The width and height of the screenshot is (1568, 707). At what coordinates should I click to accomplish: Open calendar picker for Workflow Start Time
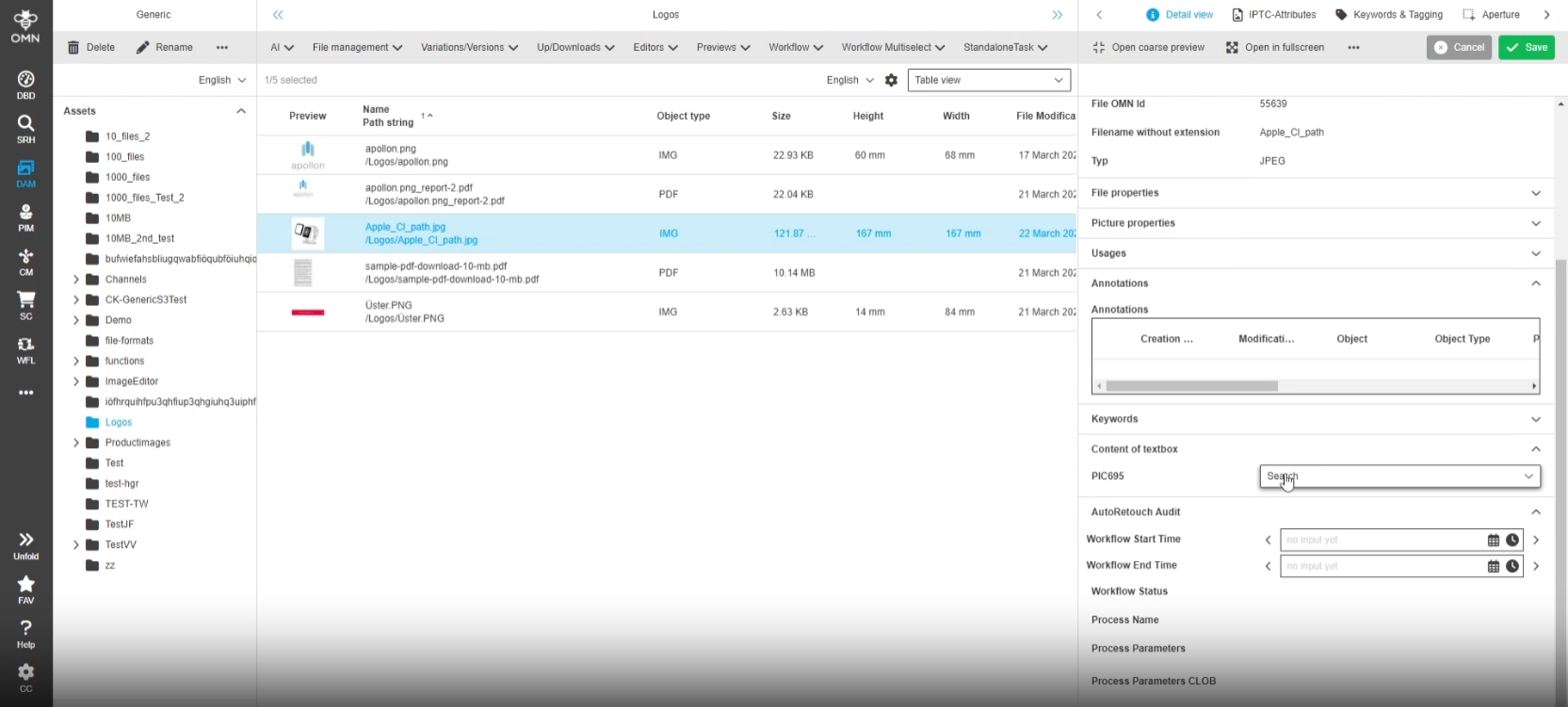(x=1493, y=540)
